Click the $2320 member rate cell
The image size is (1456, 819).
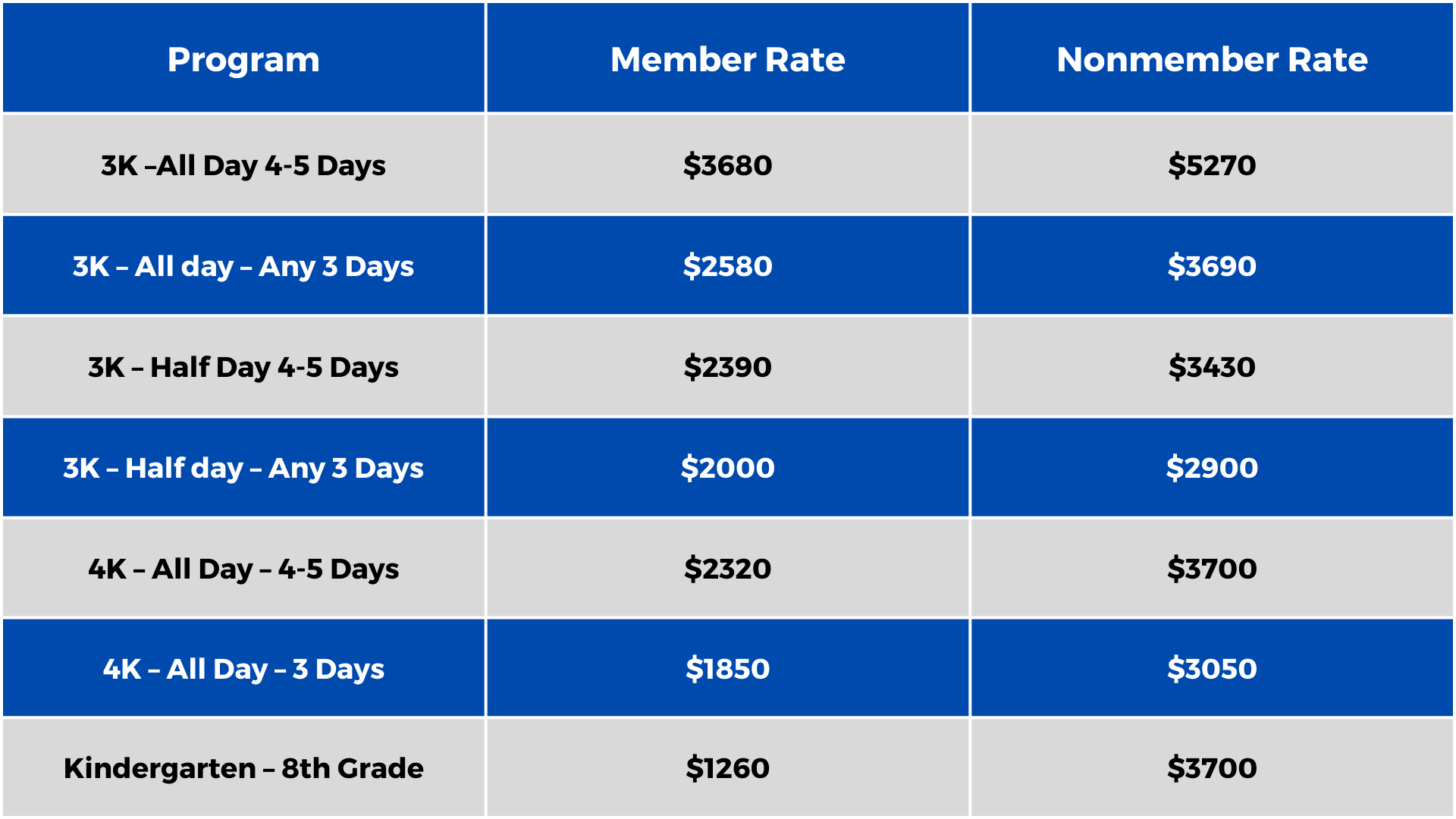click(x=727, y=569)
